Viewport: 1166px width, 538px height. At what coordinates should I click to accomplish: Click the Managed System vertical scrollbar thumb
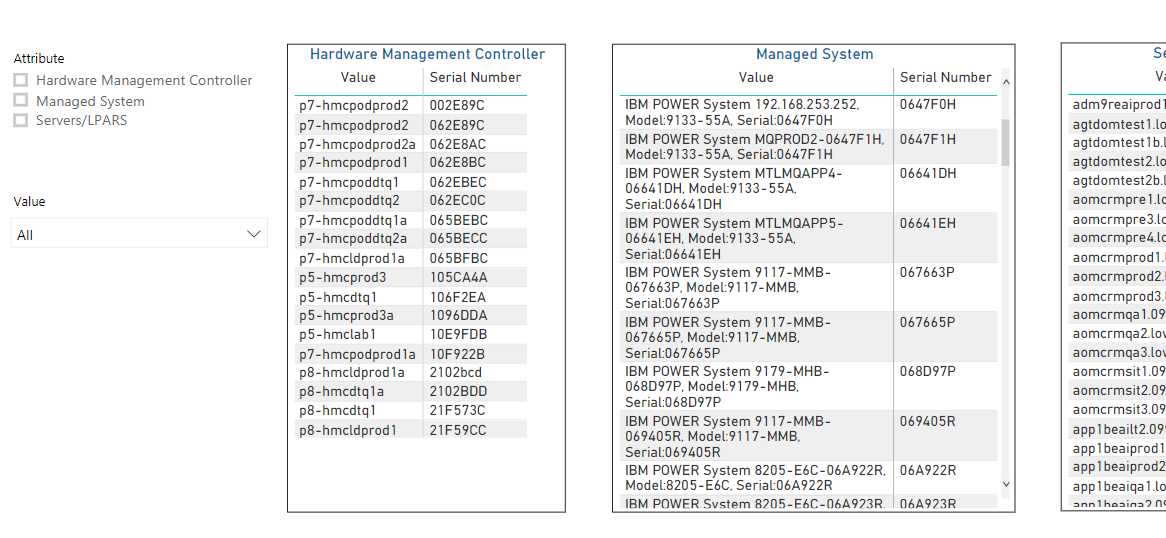(1006, 142)
